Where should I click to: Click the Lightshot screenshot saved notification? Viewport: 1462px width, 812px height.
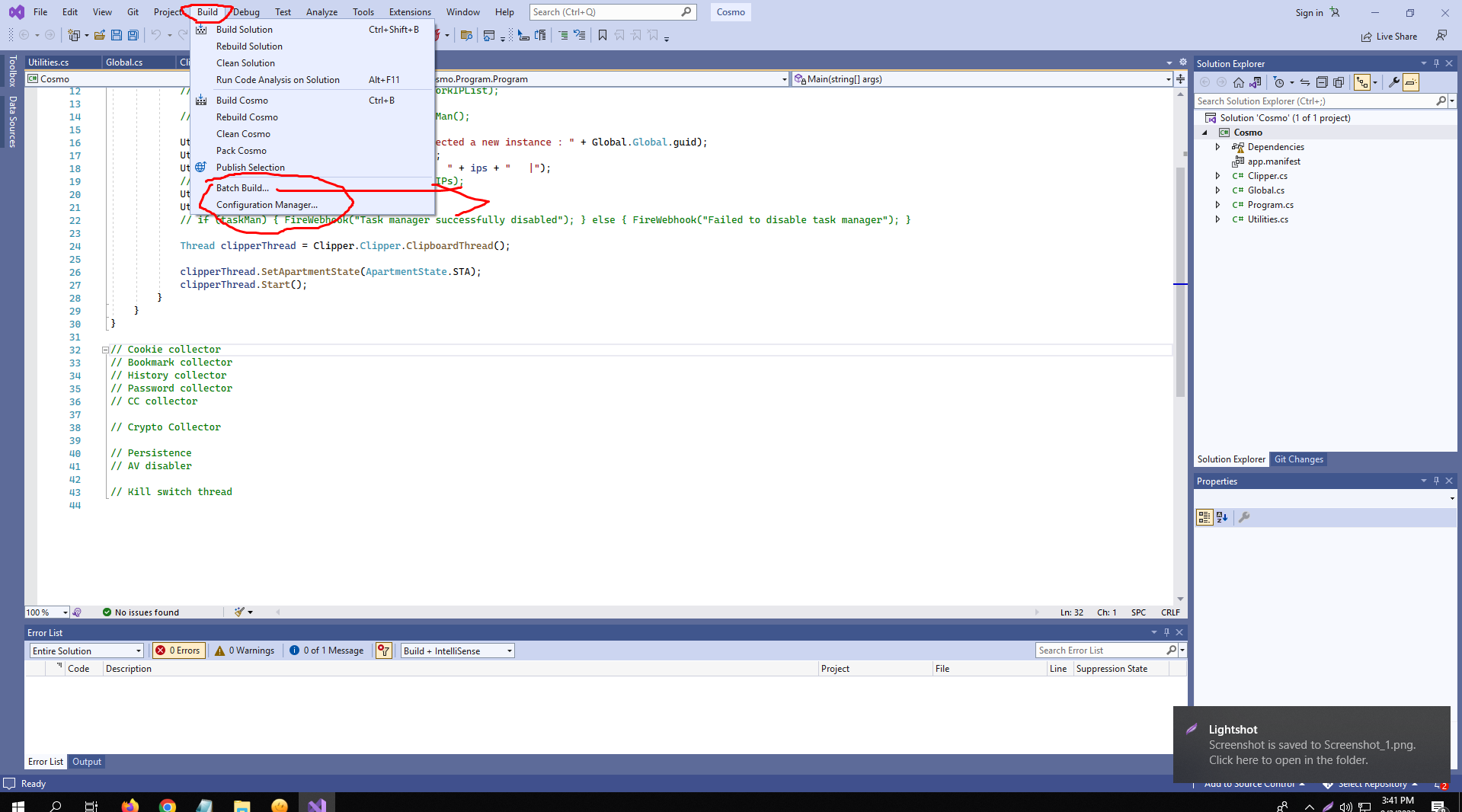pos(1311,745)
